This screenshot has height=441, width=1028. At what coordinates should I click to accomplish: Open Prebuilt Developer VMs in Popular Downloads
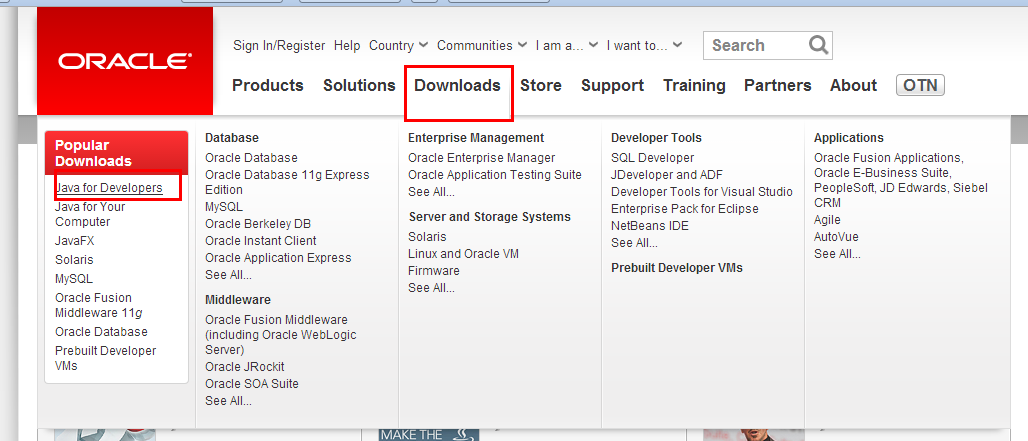point(106,358)
